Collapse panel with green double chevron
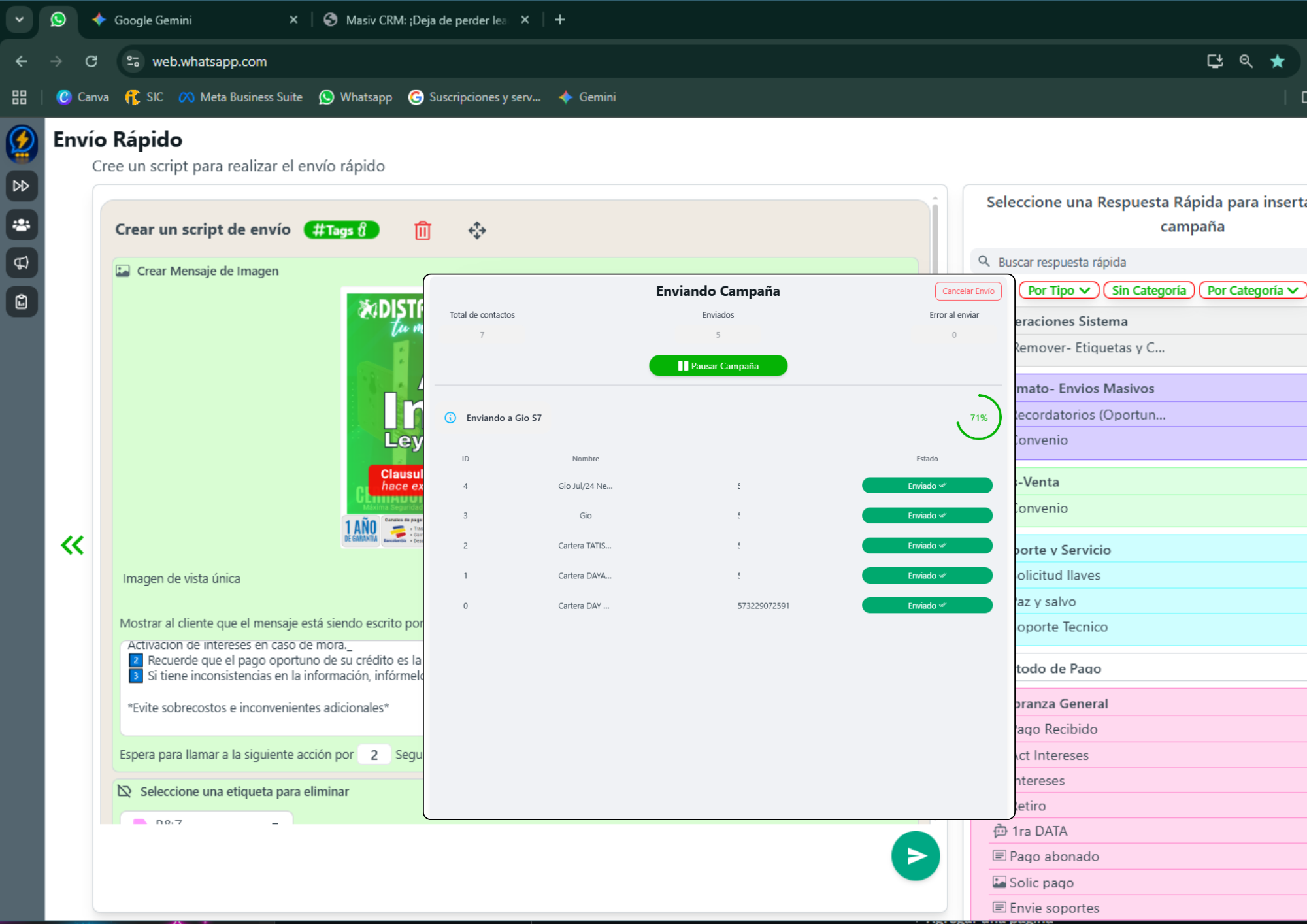The height and width of the screenshot is (924, 1307). coord(73,545)
